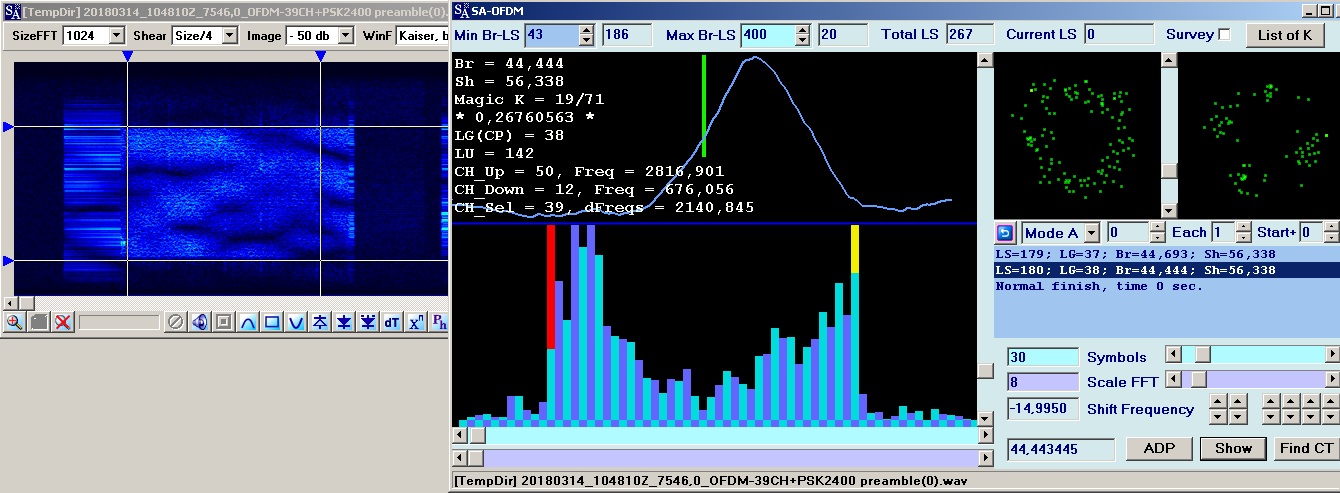
Task: Select the arch-shaped filter icon
Action: 248,322
